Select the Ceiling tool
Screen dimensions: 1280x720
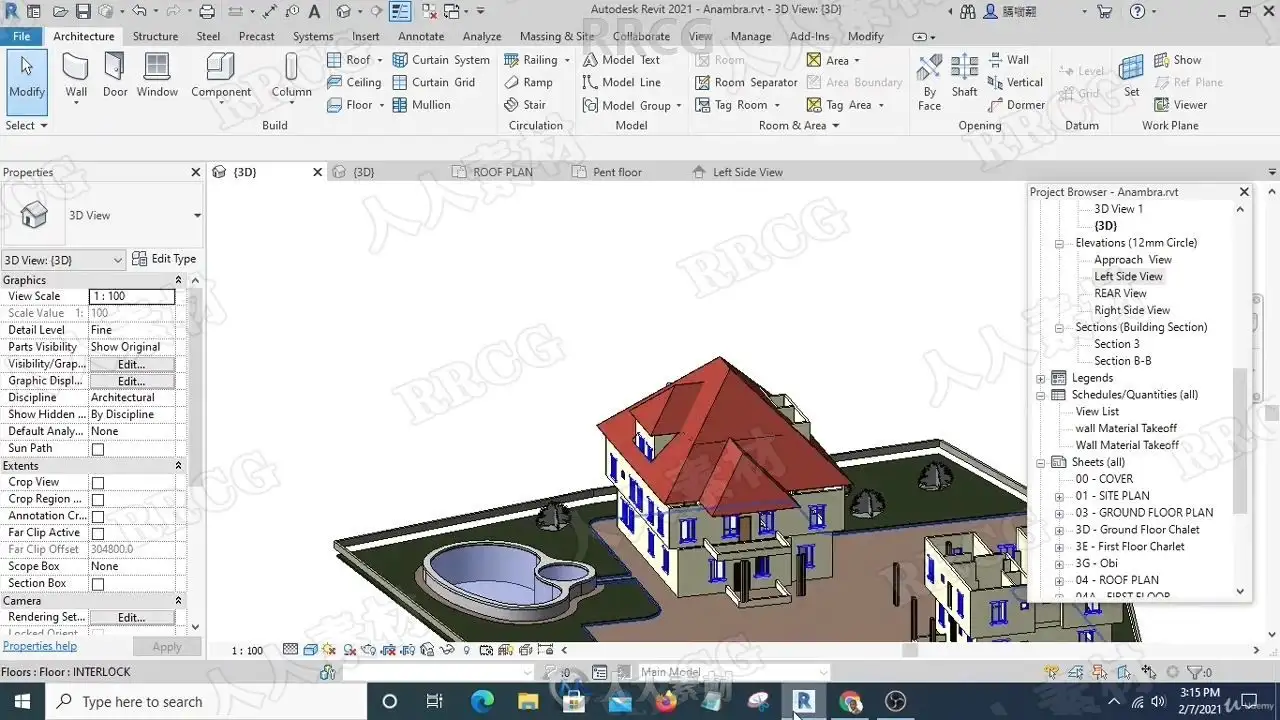coord(354,82)
